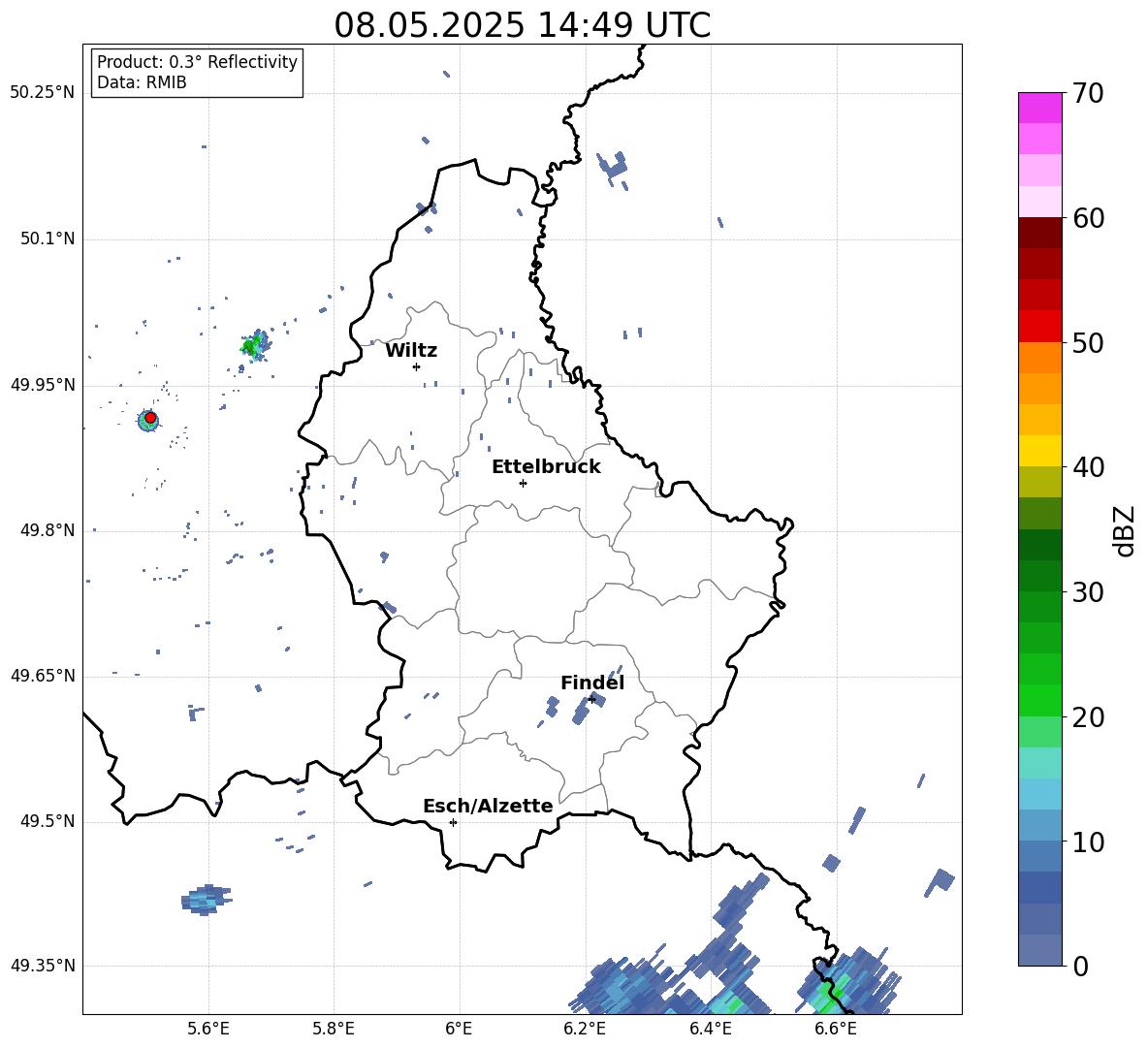1148x1048 pixels.
Task: Click the colorbar tick label 0
Action: click(1080, 966)
